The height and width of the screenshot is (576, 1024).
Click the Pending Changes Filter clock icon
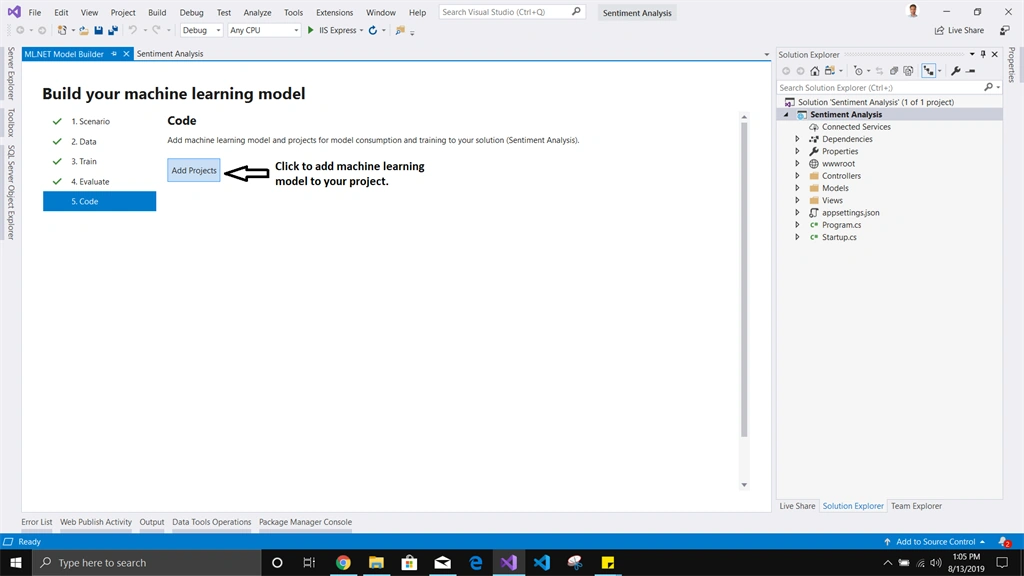pos(858,71)
